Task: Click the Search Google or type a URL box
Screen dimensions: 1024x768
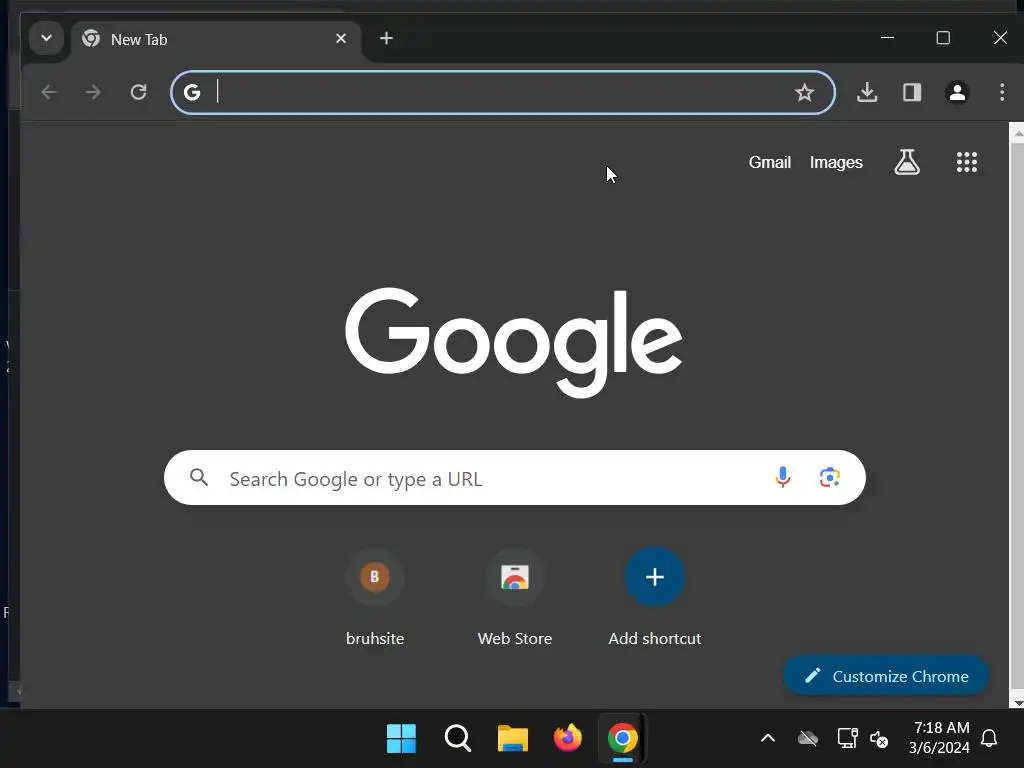Action: point(515,478)
